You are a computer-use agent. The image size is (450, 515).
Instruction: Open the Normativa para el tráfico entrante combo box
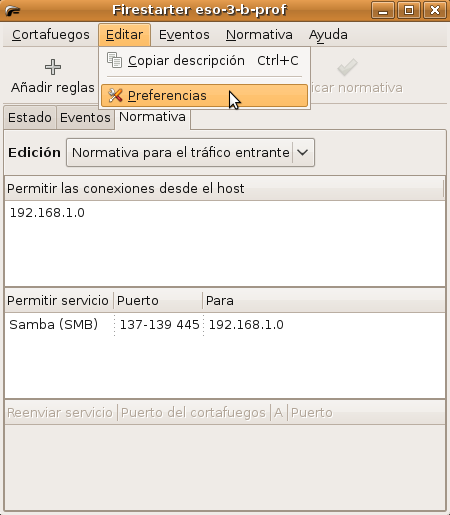point(190,152)
